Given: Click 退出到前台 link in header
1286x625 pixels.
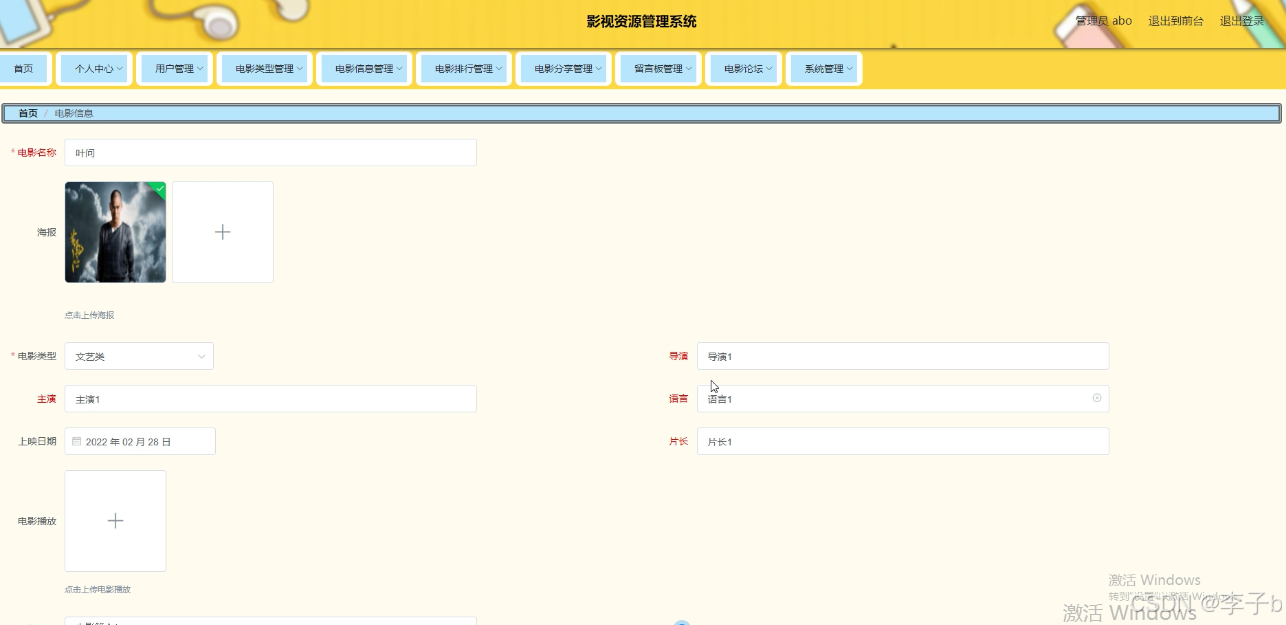Looking at the screenshot, I should (1175, 21).
